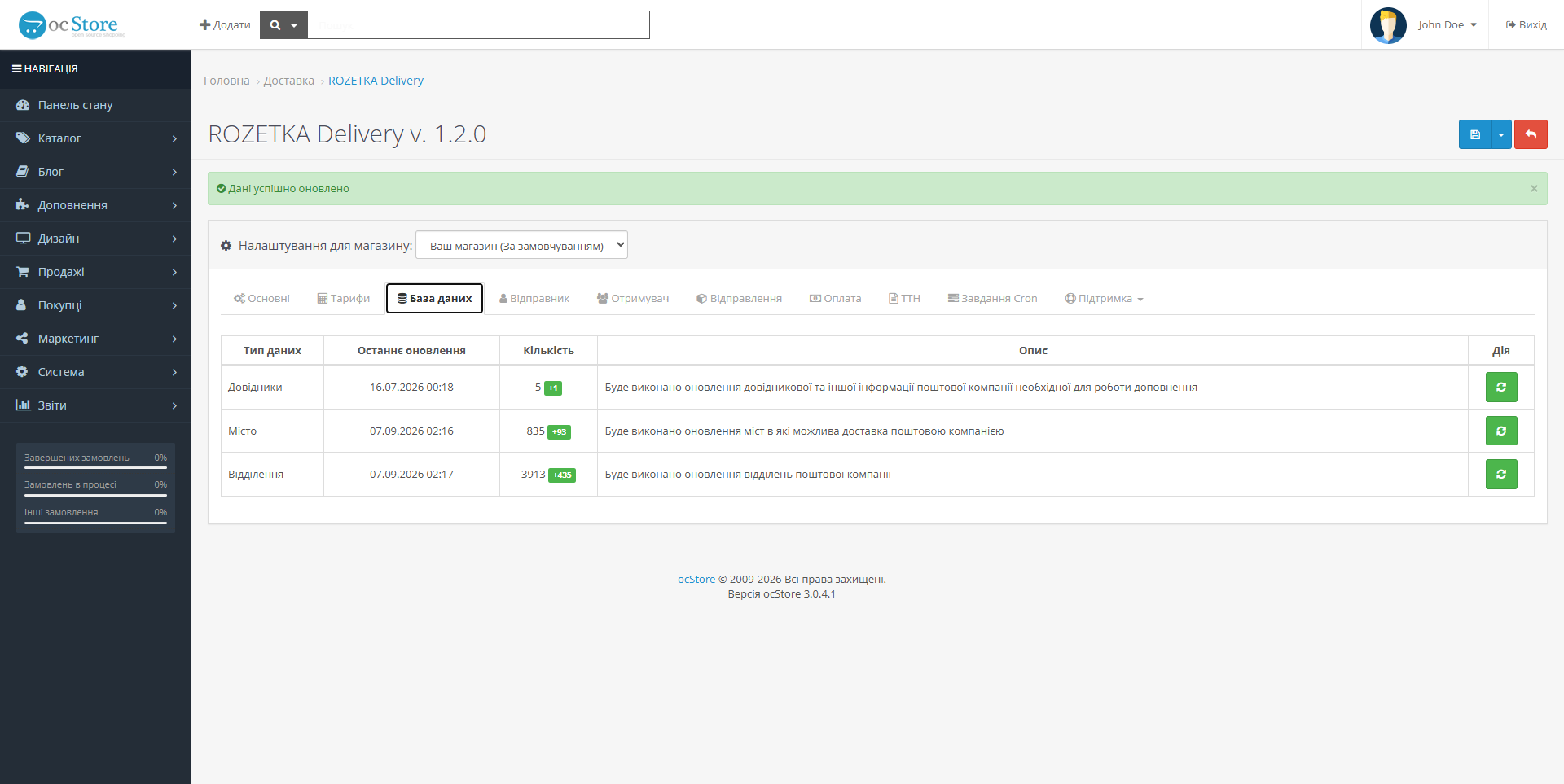Go to Головна in the breadcrumb
The width and height of the screenshot is (1564, 784).
tap(226, 81)
